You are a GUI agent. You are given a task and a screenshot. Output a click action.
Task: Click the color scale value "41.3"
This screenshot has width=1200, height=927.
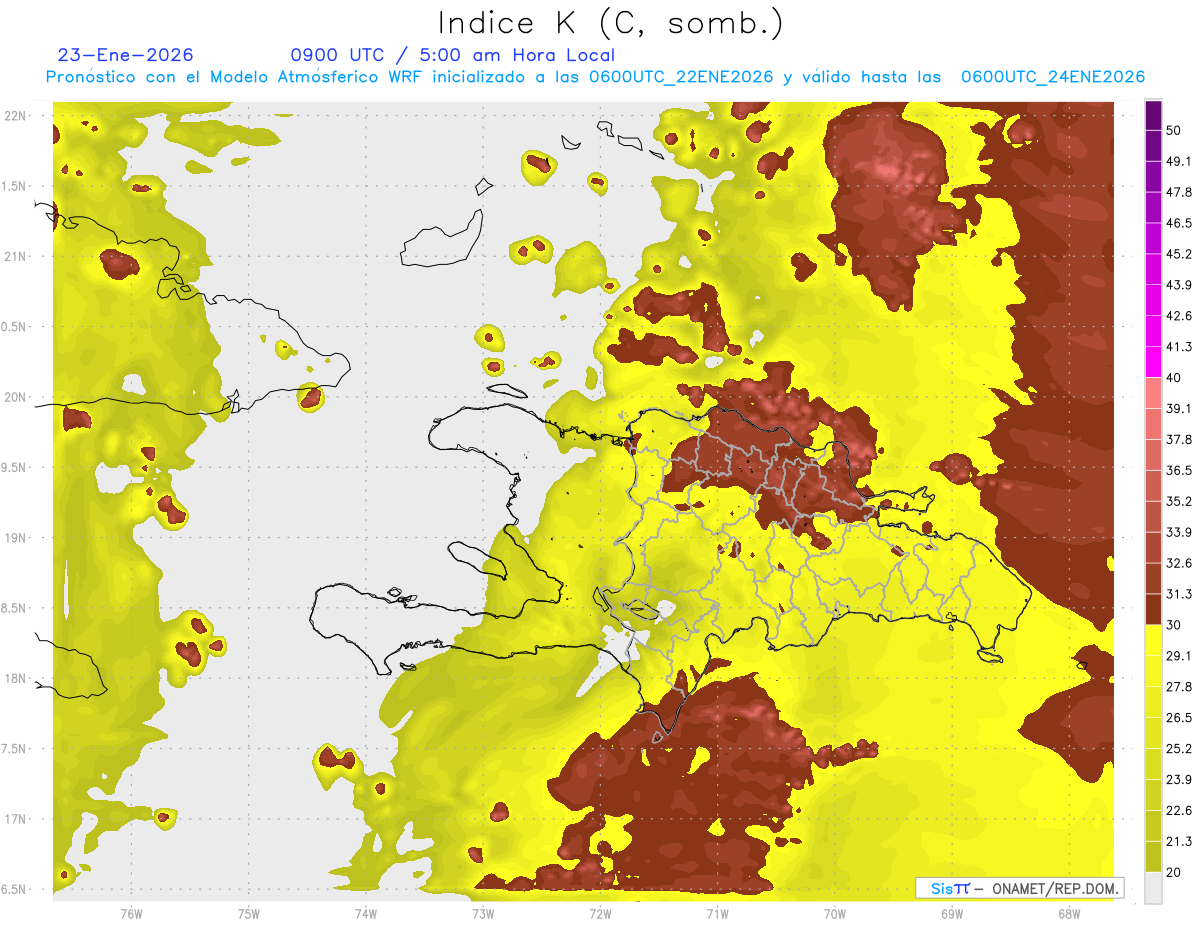pos(1179,347)
